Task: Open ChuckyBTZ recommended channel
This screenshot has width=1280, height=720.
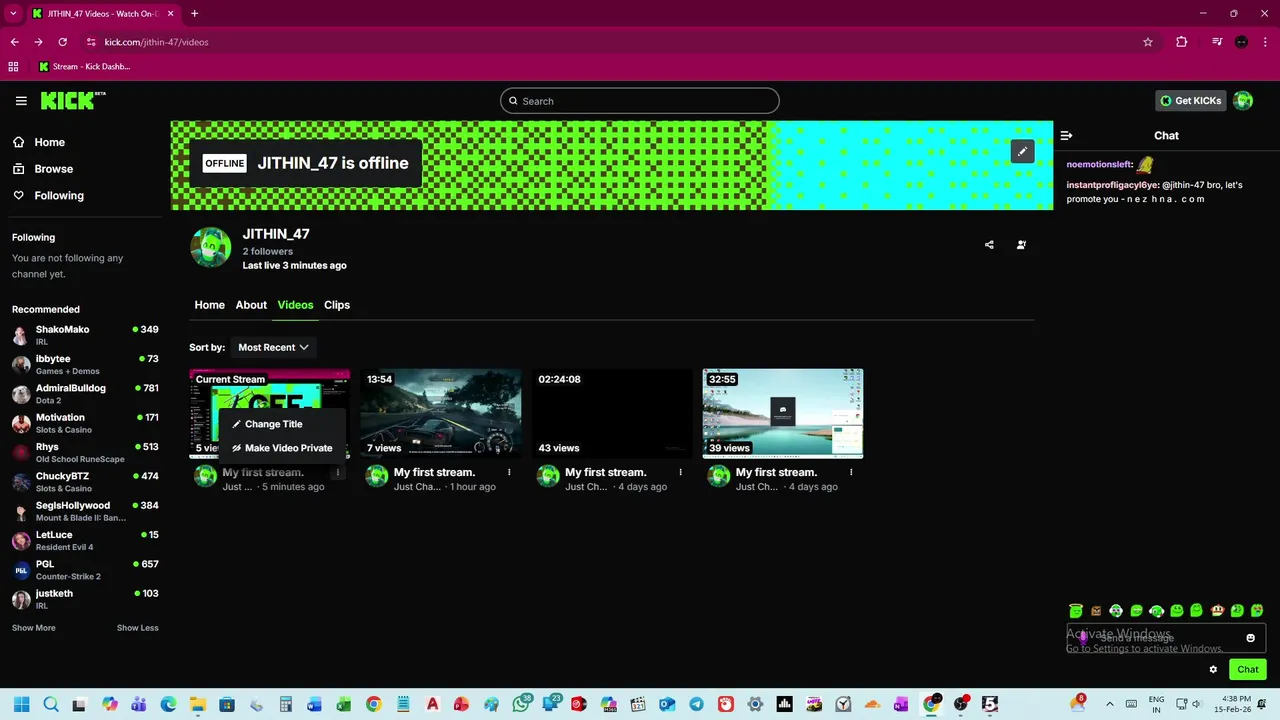Action: click(85, 482)
